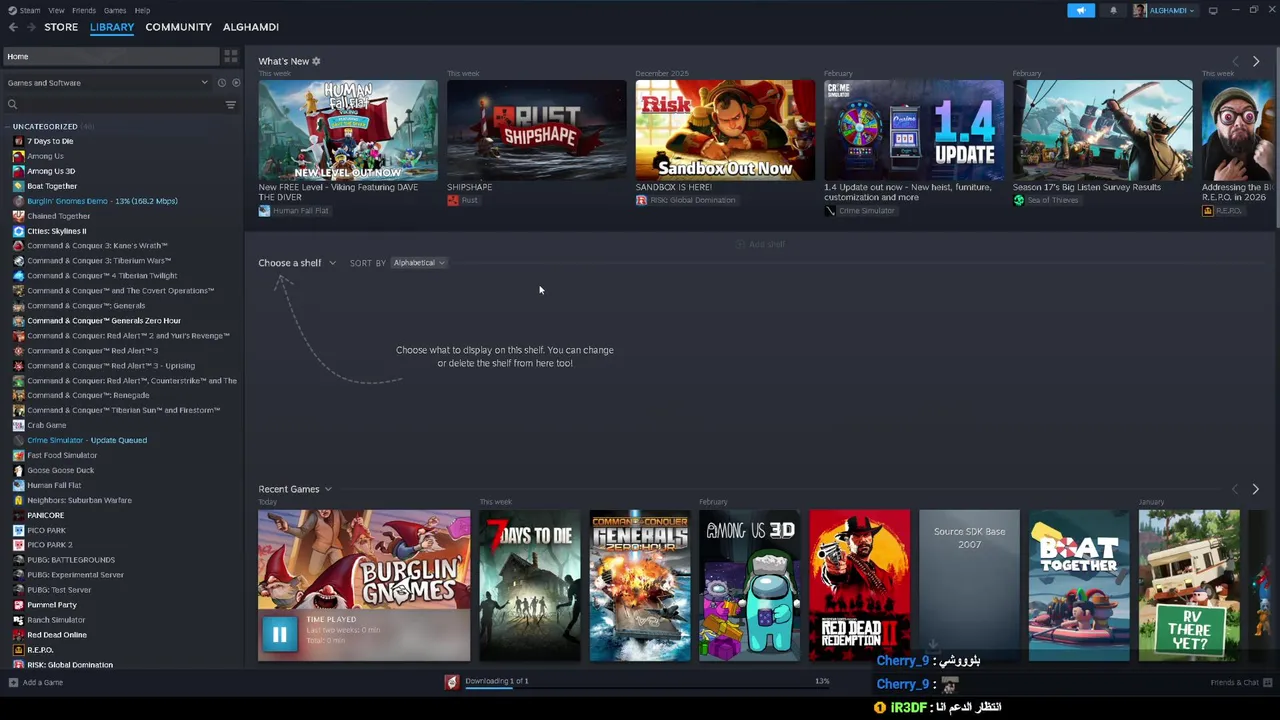Open Risk Sandbox Out Now news
The width and height of the screenshot is (1280, 720).
click(x=725, y=130)
